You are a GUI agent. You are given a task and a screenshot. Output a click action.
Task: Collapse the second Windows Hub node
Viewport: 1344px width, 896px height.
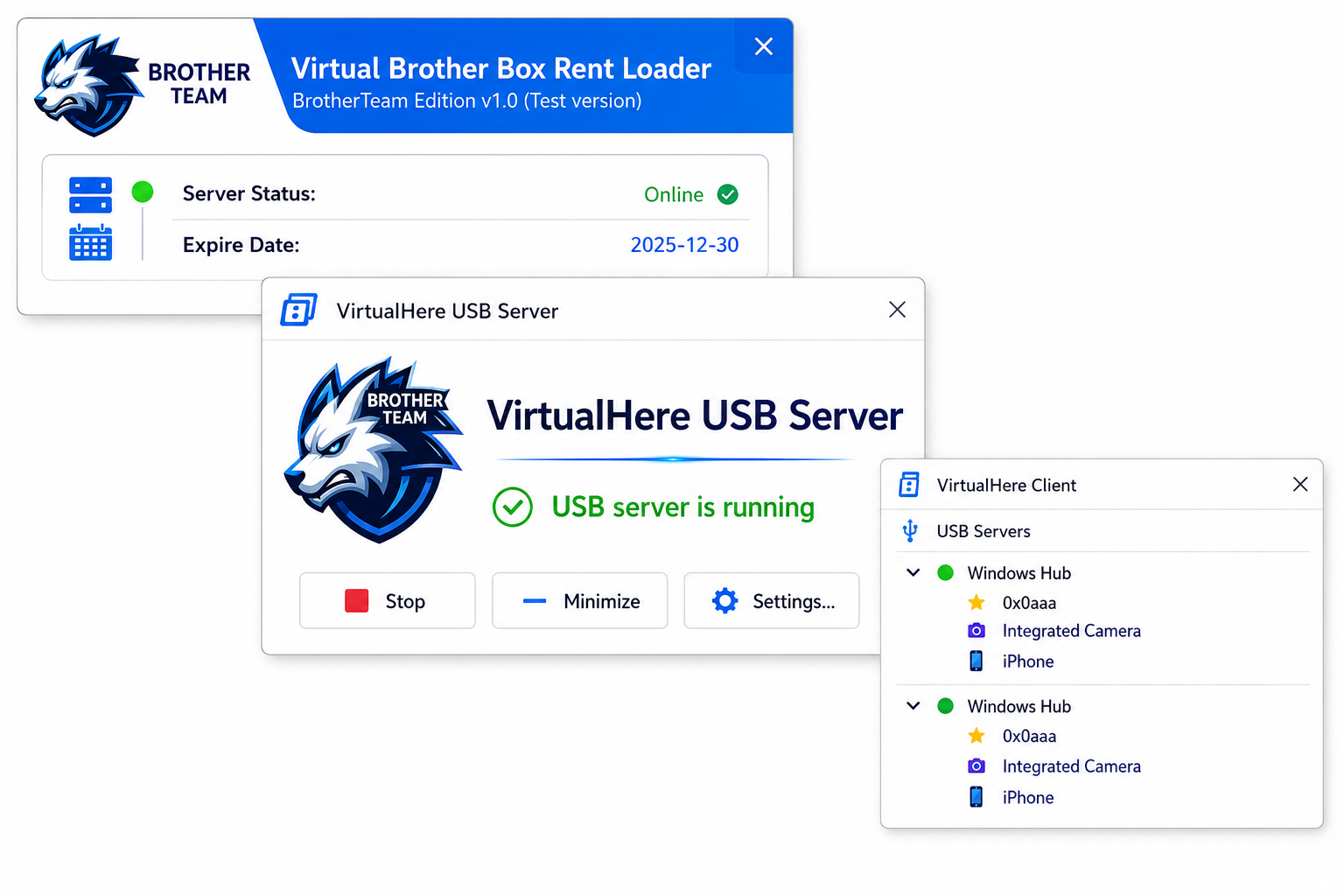tap(913, 706)
